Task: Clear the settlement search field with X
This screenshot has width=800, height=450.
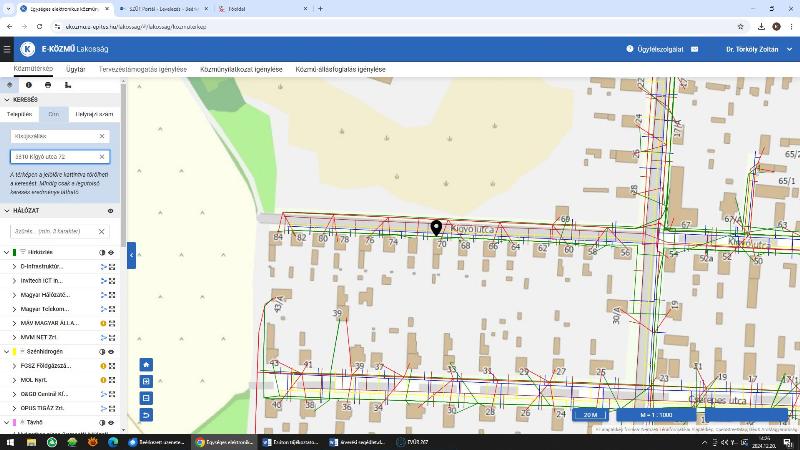Action: (102, 136)
